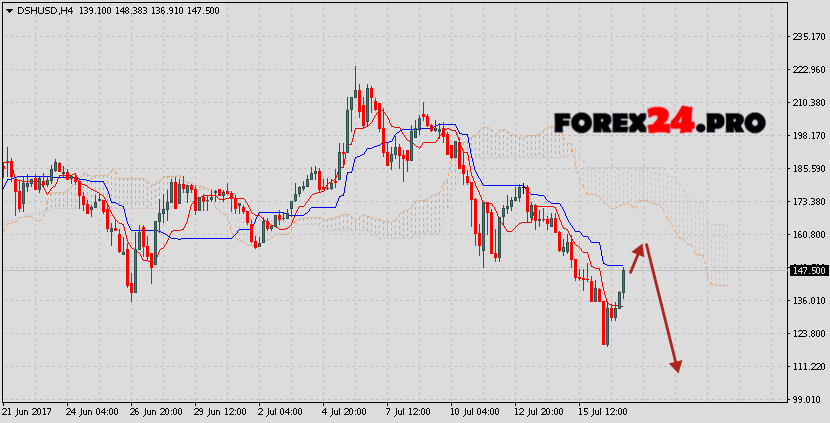The width and height of the screenshot is (830, 423).
Task: Open the FOREX24.PRO watermark logo
Action: [x=659, y=123]
